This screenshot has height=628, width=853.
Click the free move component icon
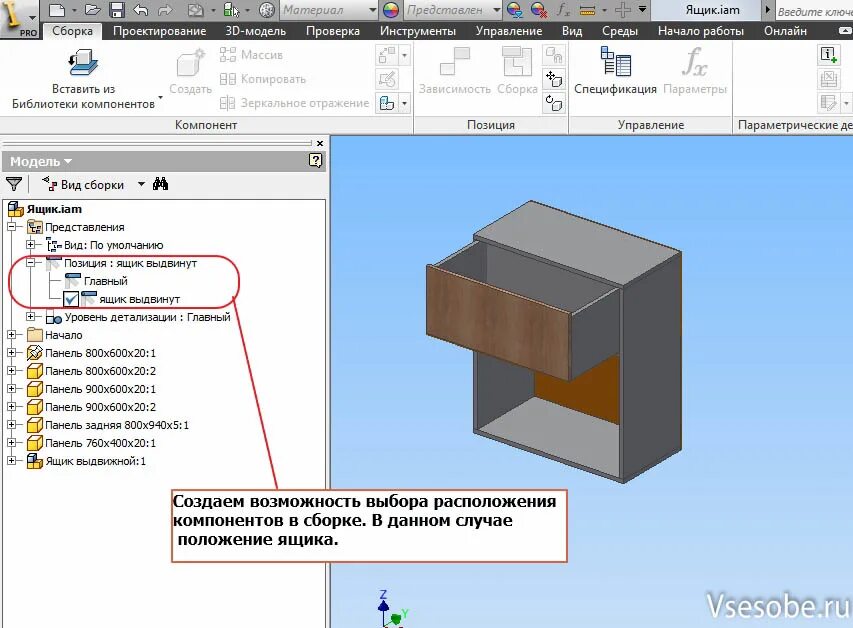(x=554, y=79)
